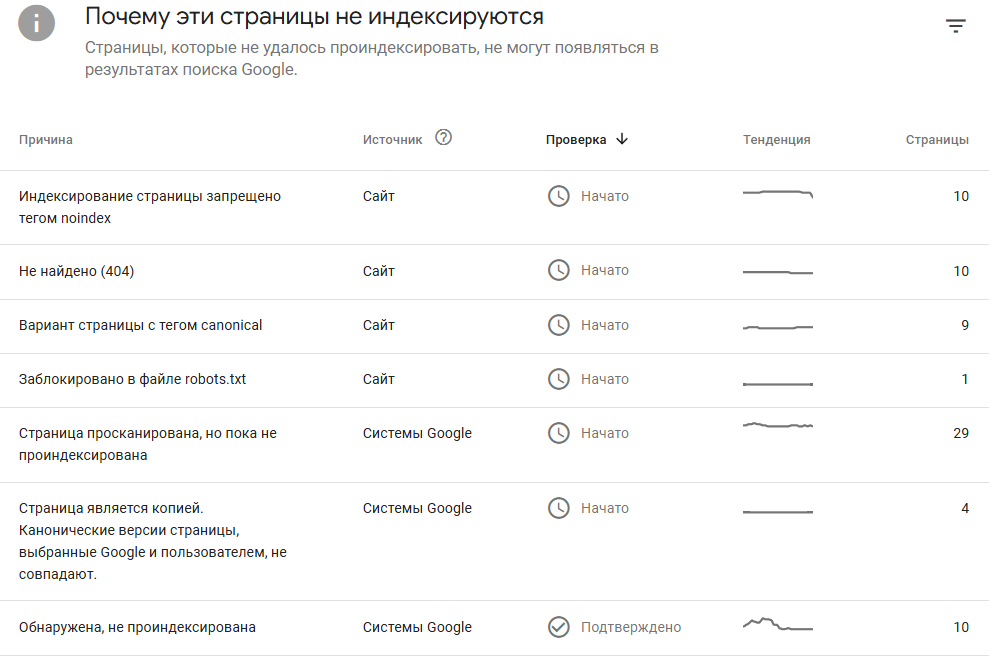Click the trend sparkline in the Обнаружена row

(x=778, y=625)
